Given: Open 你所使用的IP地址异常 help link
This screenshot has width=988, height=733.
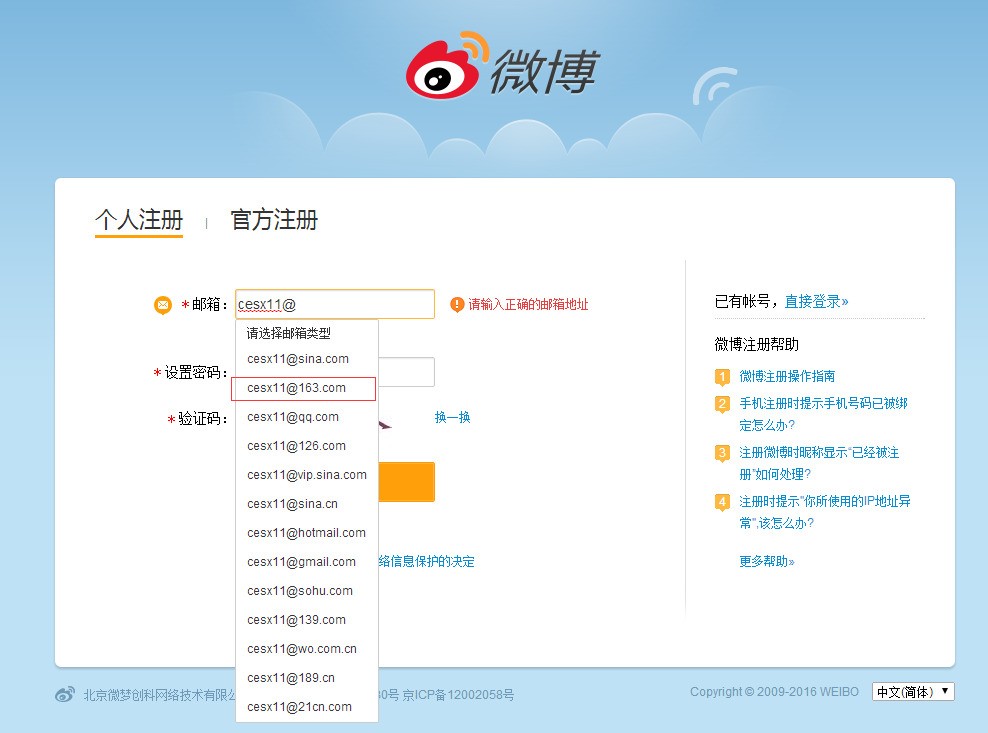Looking at the screenshot, I should coord(825,512).
